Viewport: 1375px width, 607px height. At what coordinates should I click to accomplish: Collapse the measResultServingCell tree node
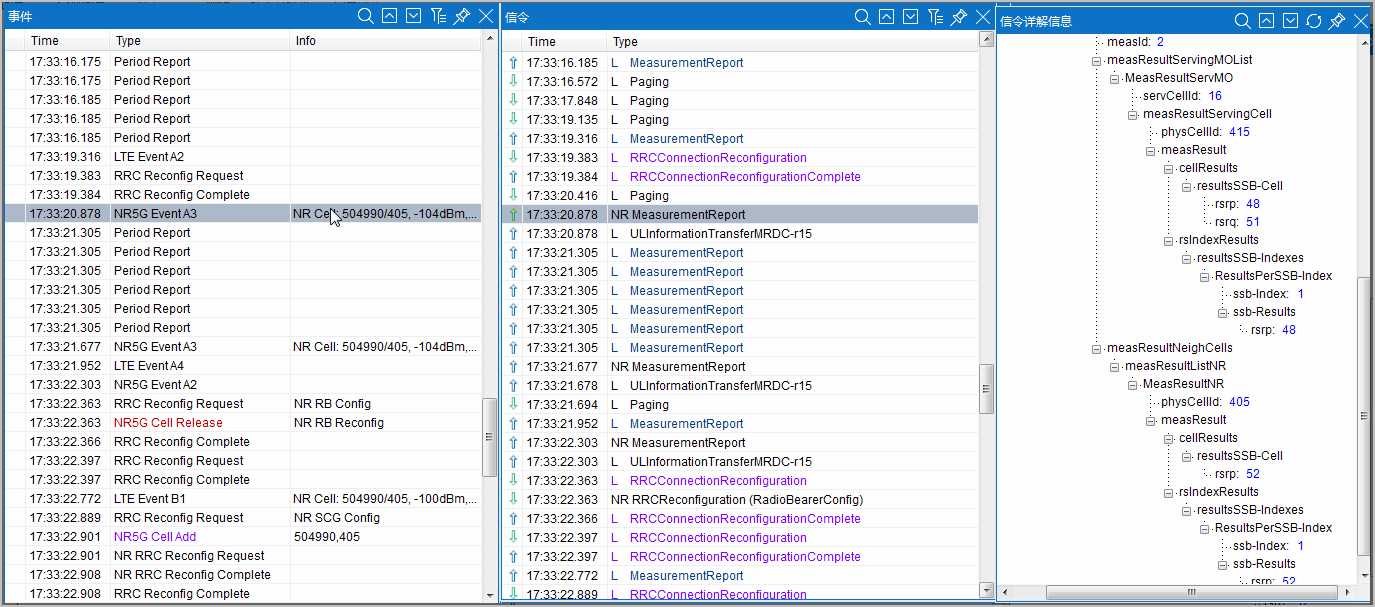click(x=1133, y=114)
